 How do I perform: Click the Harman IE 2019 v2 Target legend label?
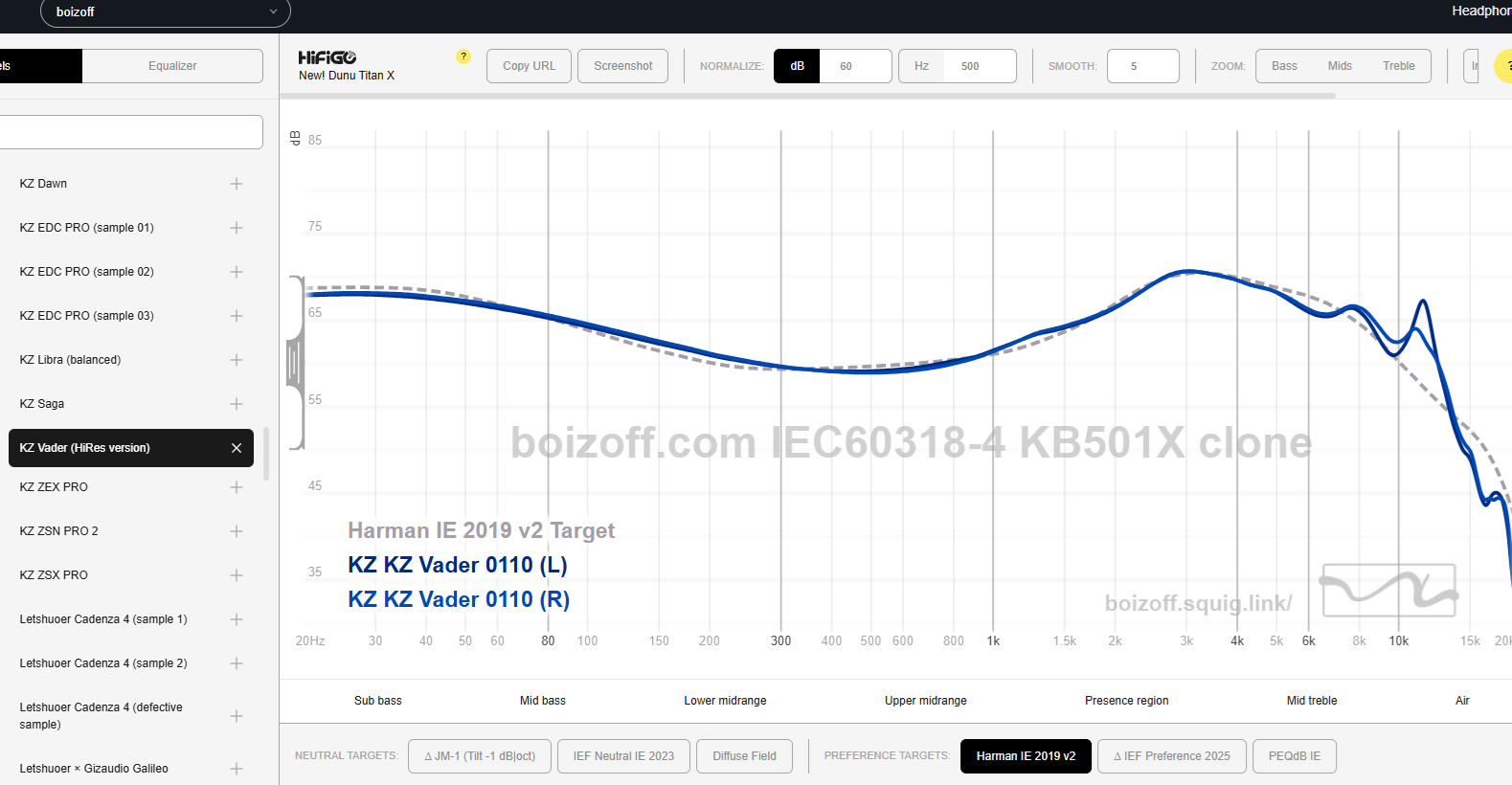(481, 530)
